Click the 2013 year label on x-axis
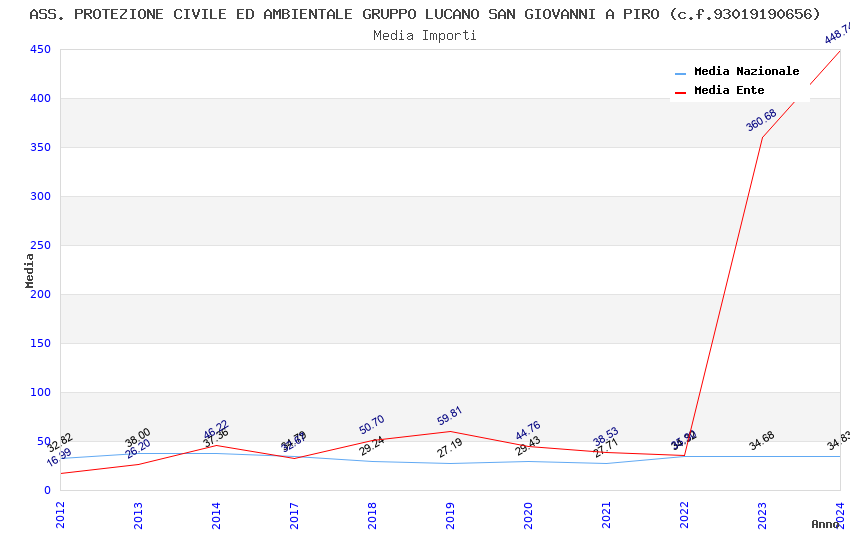850x550 pixels. 138,515
